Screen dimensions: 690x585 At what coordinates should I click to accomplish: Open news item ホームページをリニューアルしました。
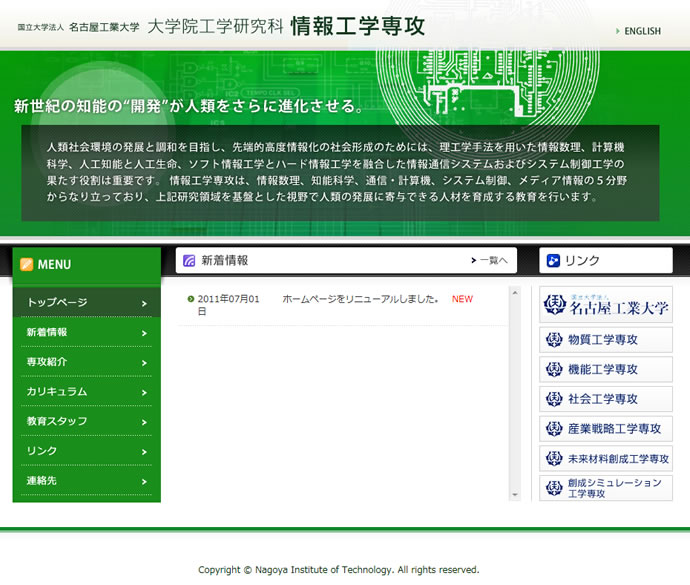coord(360,299)
